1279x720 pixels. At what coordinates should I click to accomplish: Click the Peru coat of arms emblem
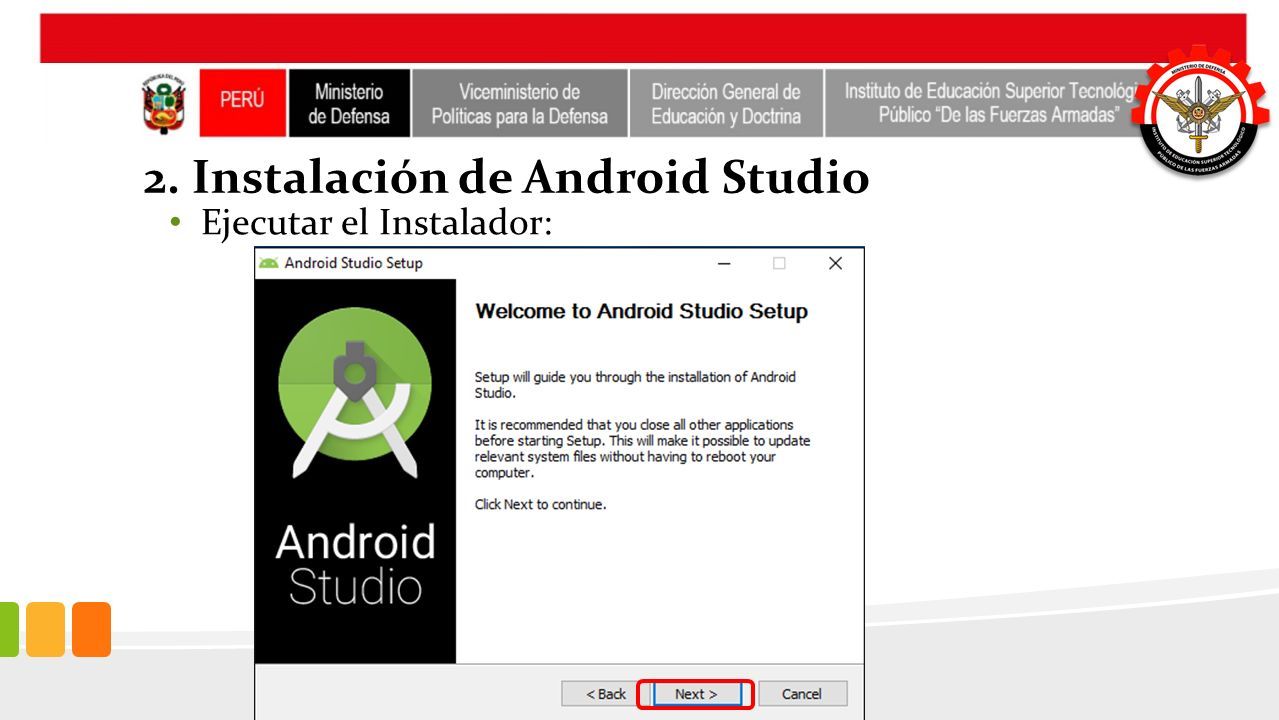(164, 104)
